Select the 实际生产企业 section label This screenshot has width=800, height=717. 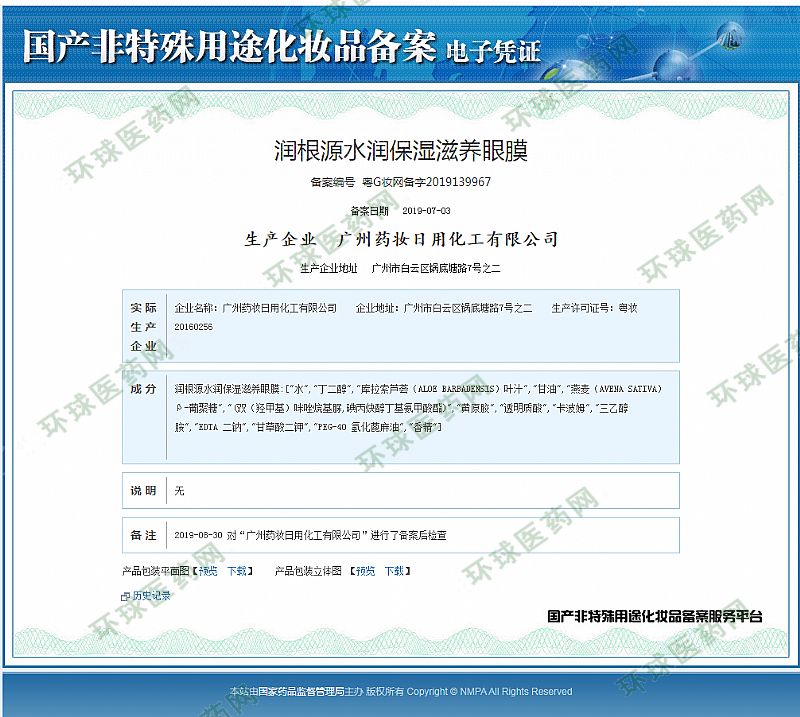point(143,326)
